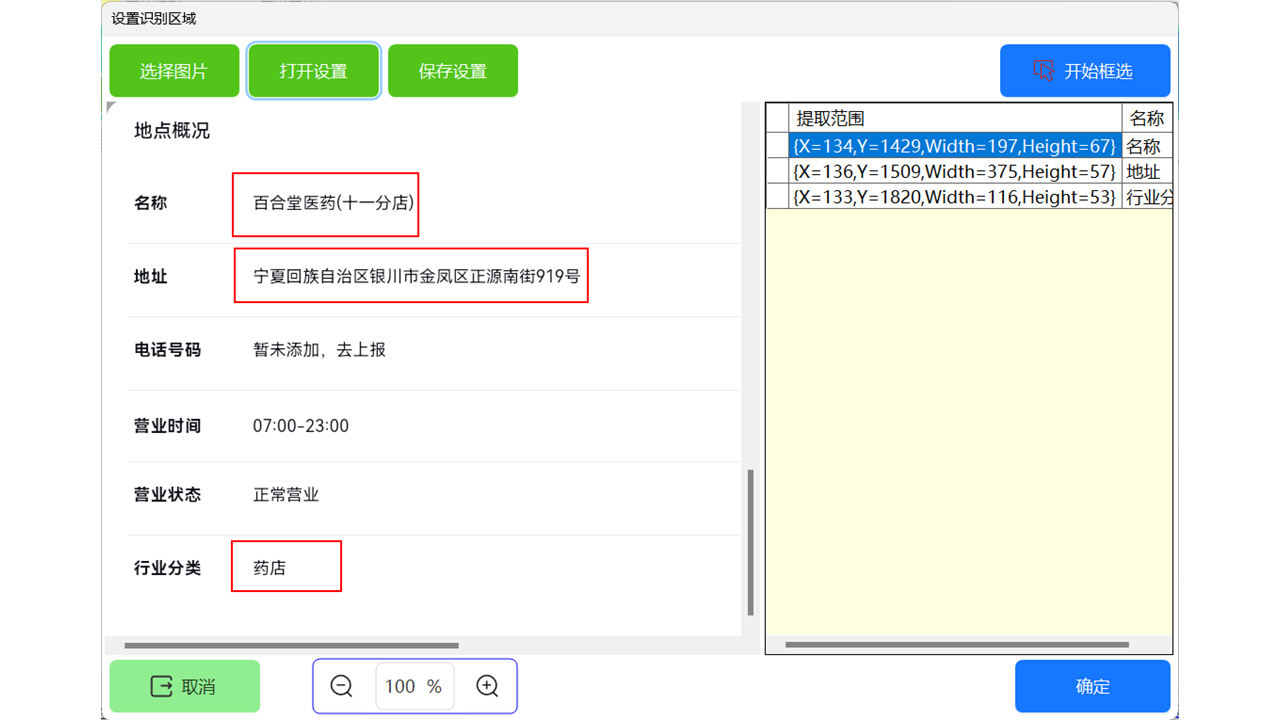
Task: Click 百合堂医药(十一分店) text in image
Action: click(333, 203)
